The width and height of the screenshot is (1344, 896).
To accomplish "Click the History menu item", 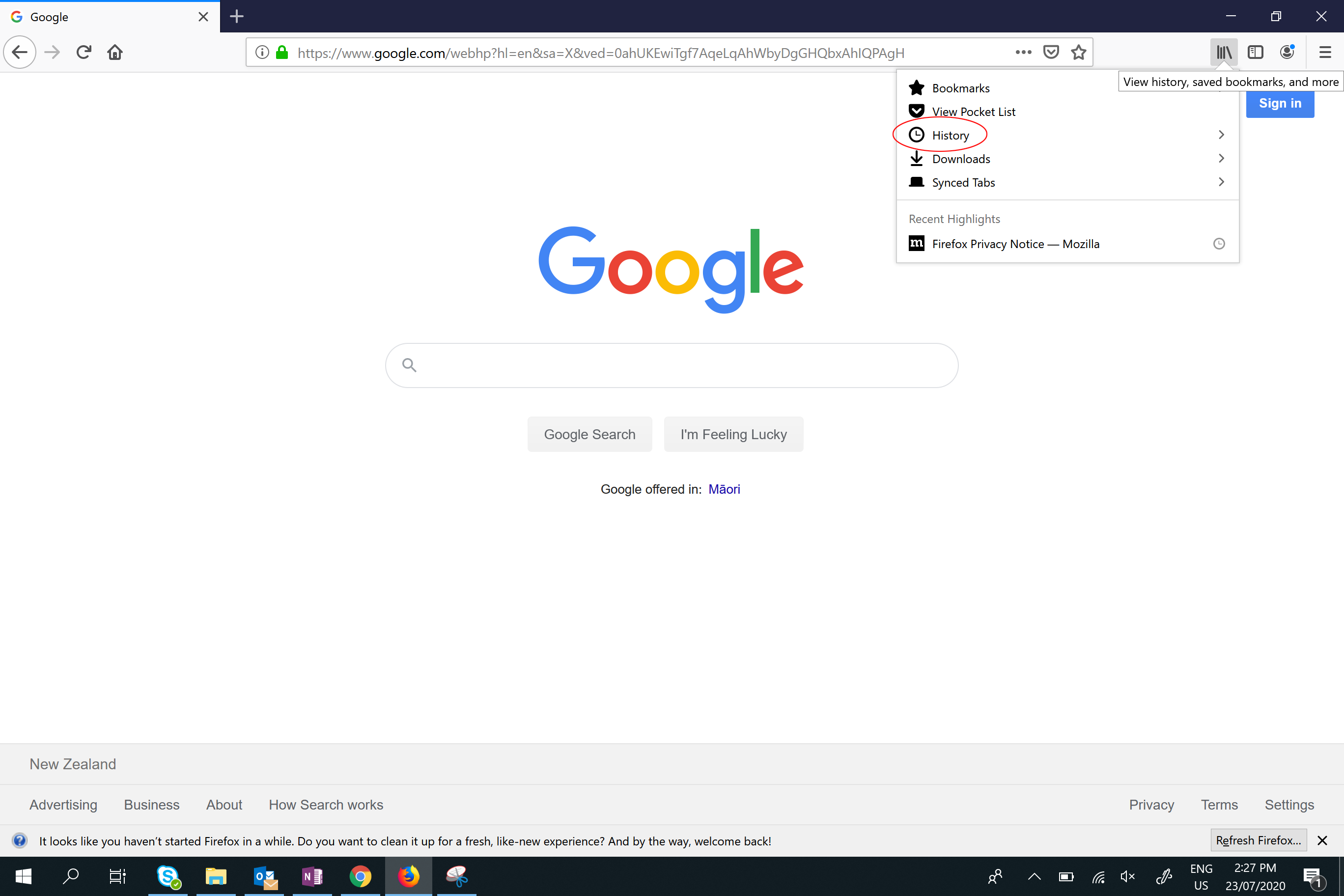I will click(950, 135).
